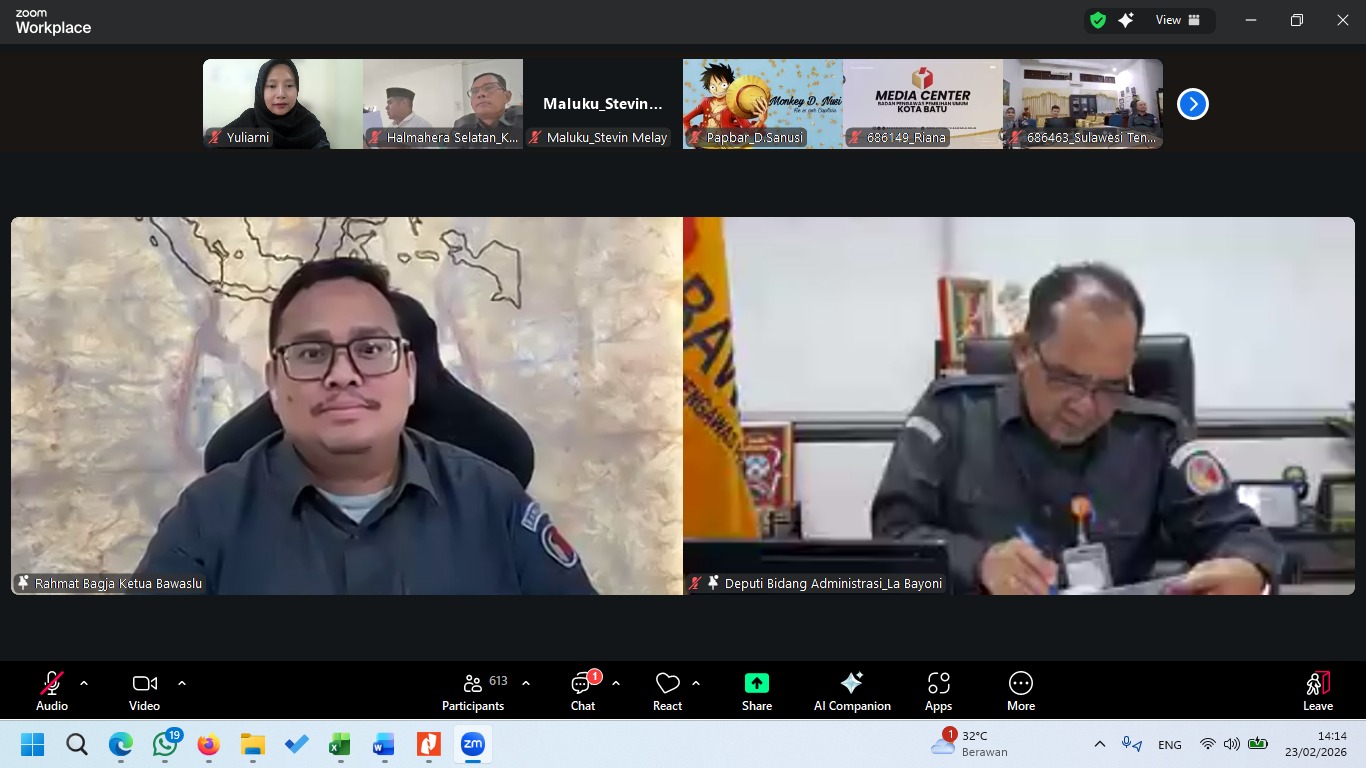
Task: Leave the meeting
Action: pos(1317,691)
